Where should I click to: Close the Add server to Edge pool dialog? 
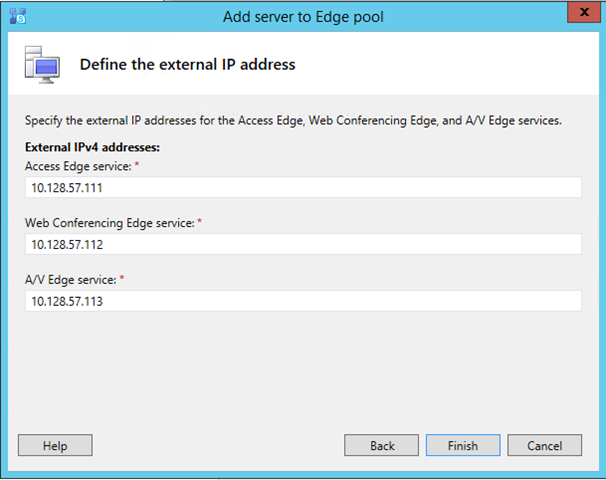tap(584, 12)
